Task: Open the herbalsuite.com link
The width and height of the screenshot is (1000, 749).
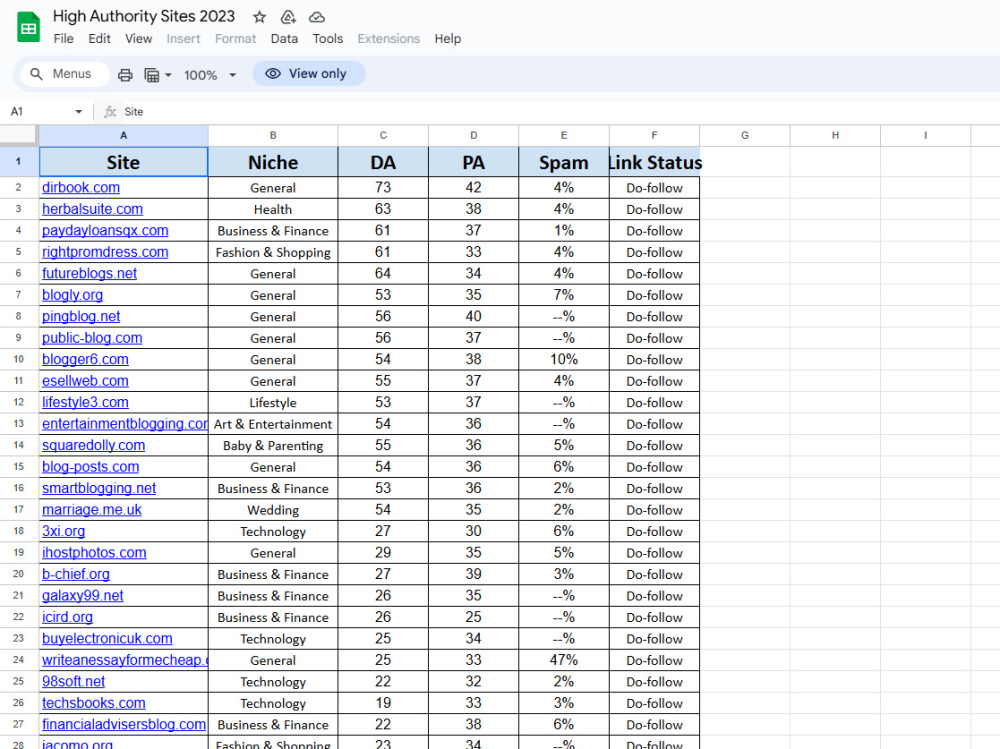Action: pyautogui.click(x=92, y=209)
